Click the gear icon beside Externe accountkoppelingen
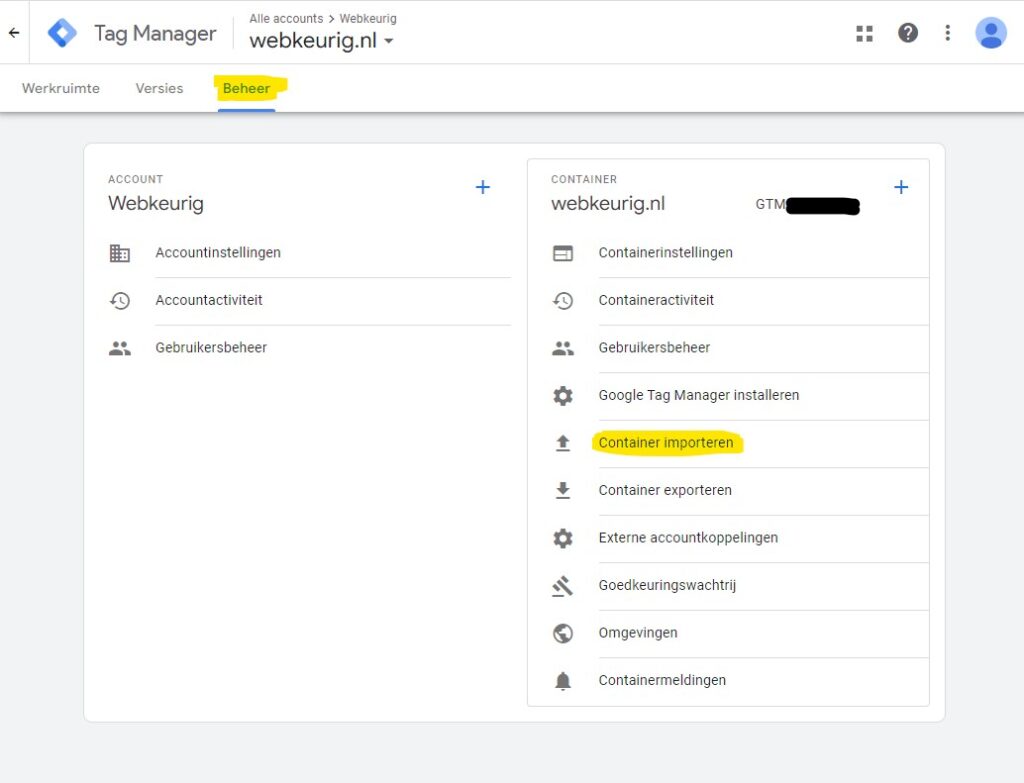1024x783 pixels. coord(563,538)
